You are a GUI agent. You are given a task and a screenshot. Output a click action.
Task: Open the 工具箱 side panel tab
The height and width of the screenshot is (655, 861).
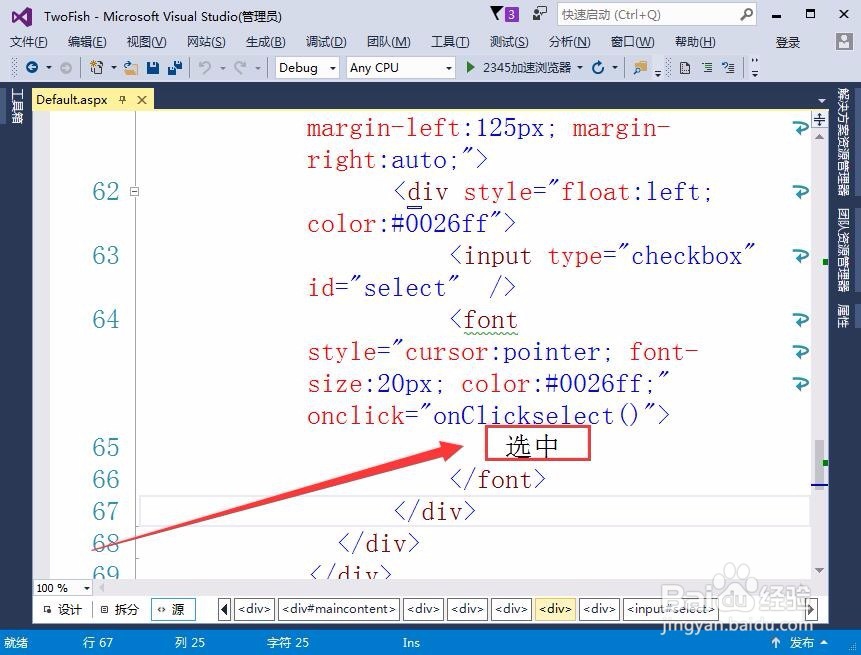[17, 106]
